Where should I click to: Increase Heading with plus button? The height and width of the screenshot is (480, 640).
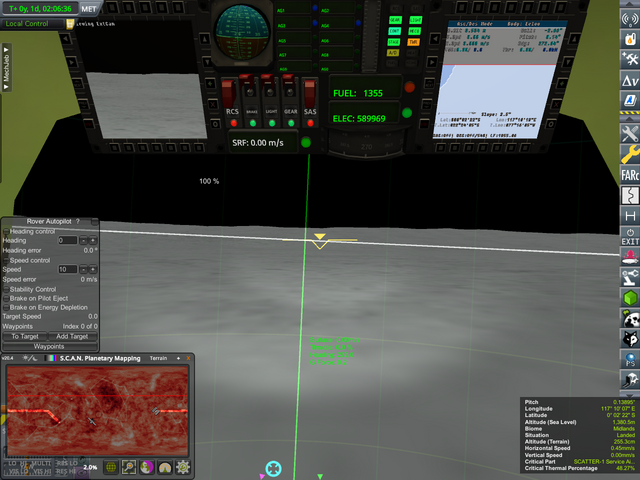(93, 240)
